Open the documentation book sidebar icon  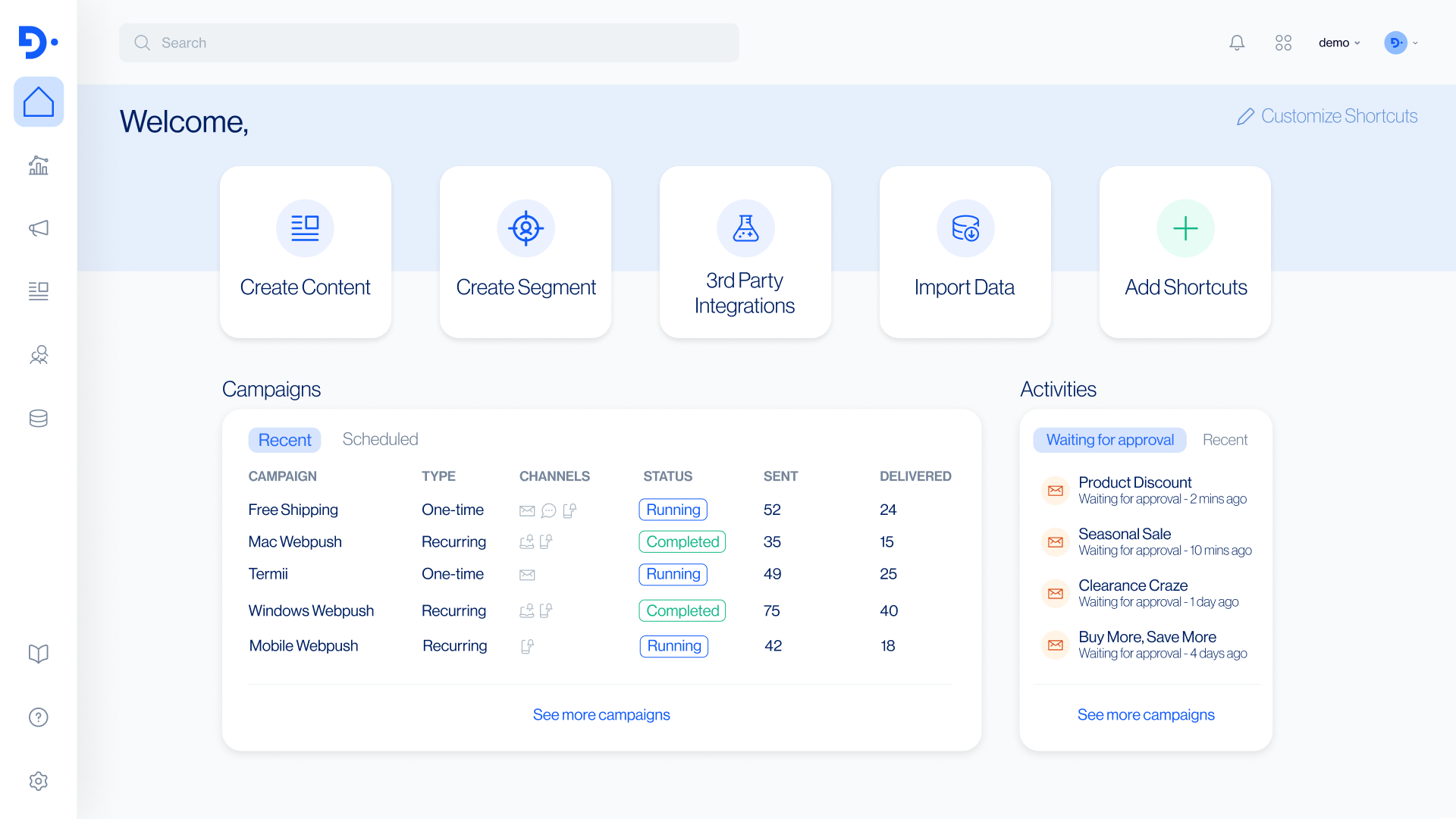39,654
